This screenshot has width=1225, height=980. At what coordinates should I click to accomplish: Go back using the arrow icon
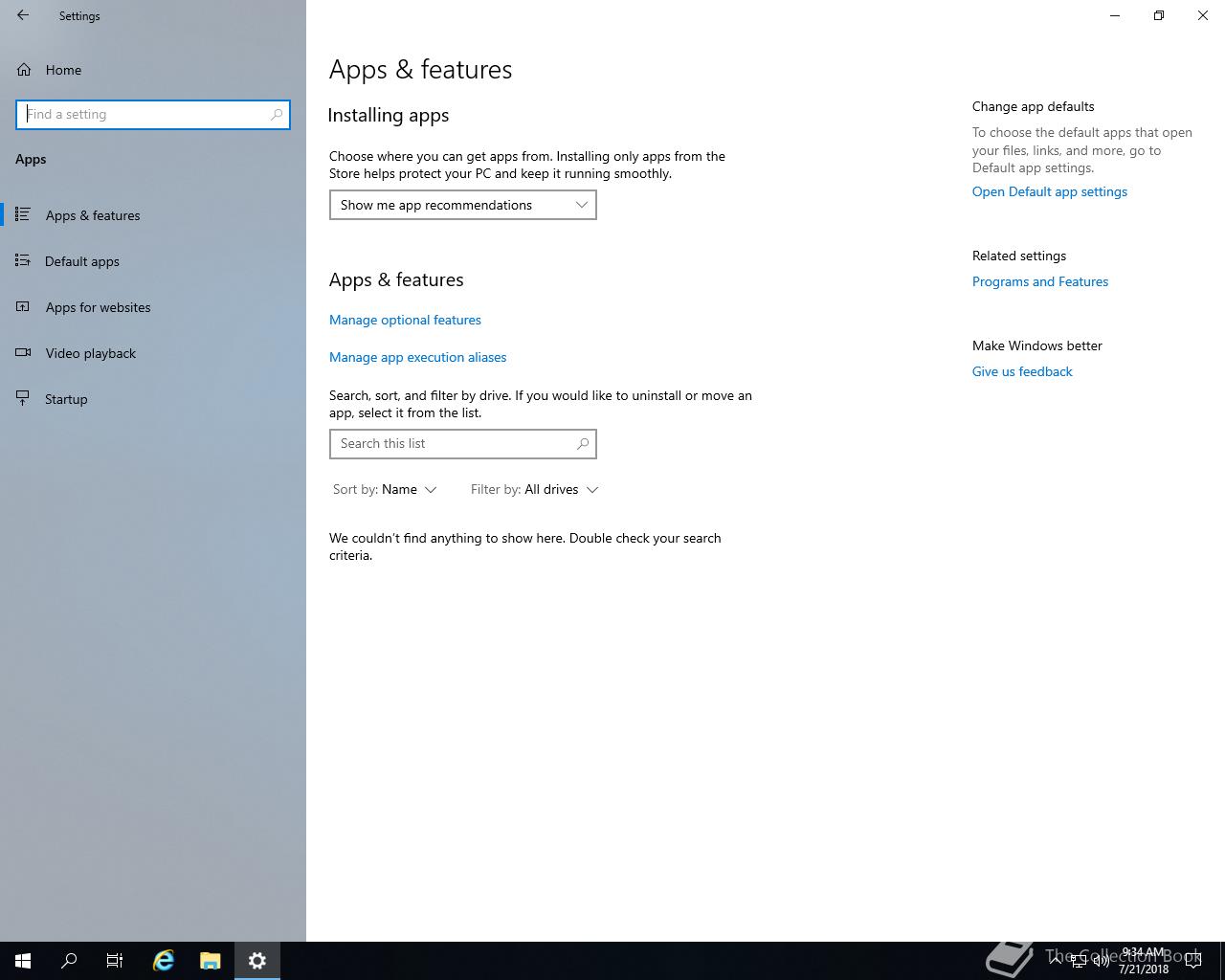pyautogui.click(x=23, y=15)
